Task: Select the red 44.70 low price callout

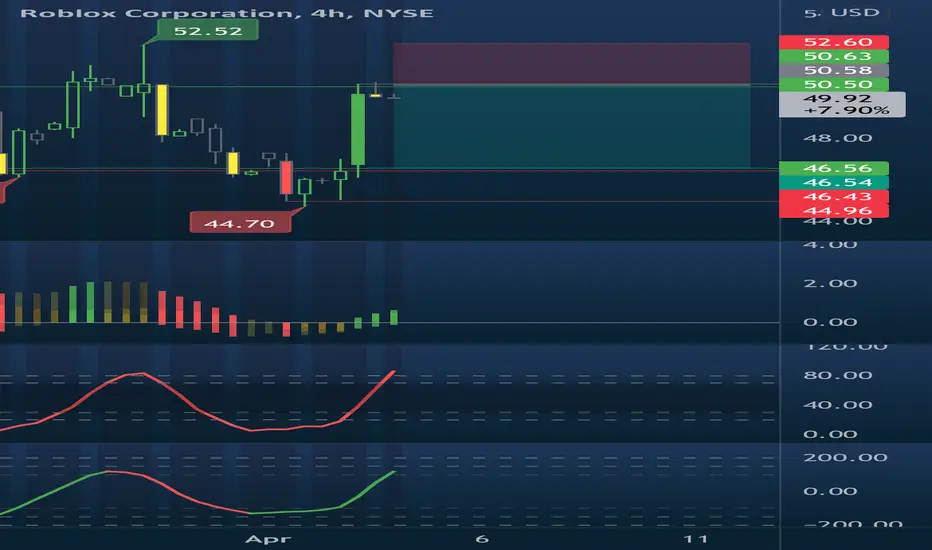Action: [x=240, y=223]
